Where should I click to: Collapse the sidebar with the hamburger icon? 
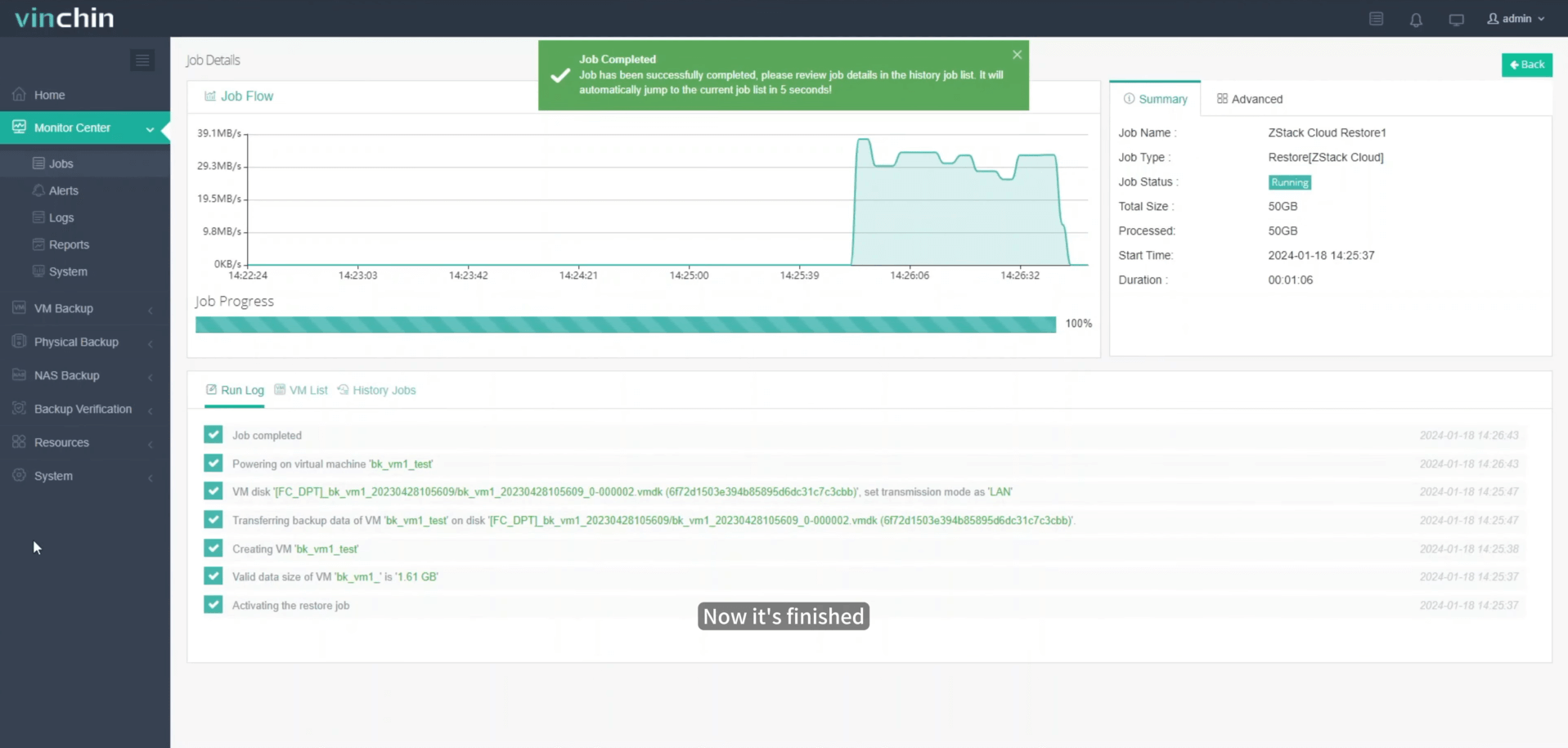click(142, 60)
